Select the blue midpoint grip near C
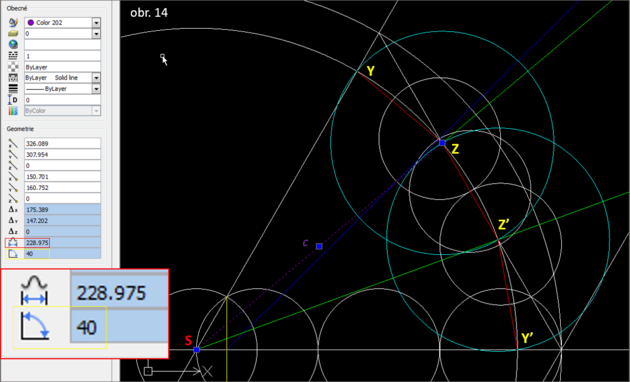Screen dimensions: 630x382 [x=319, y=246]
